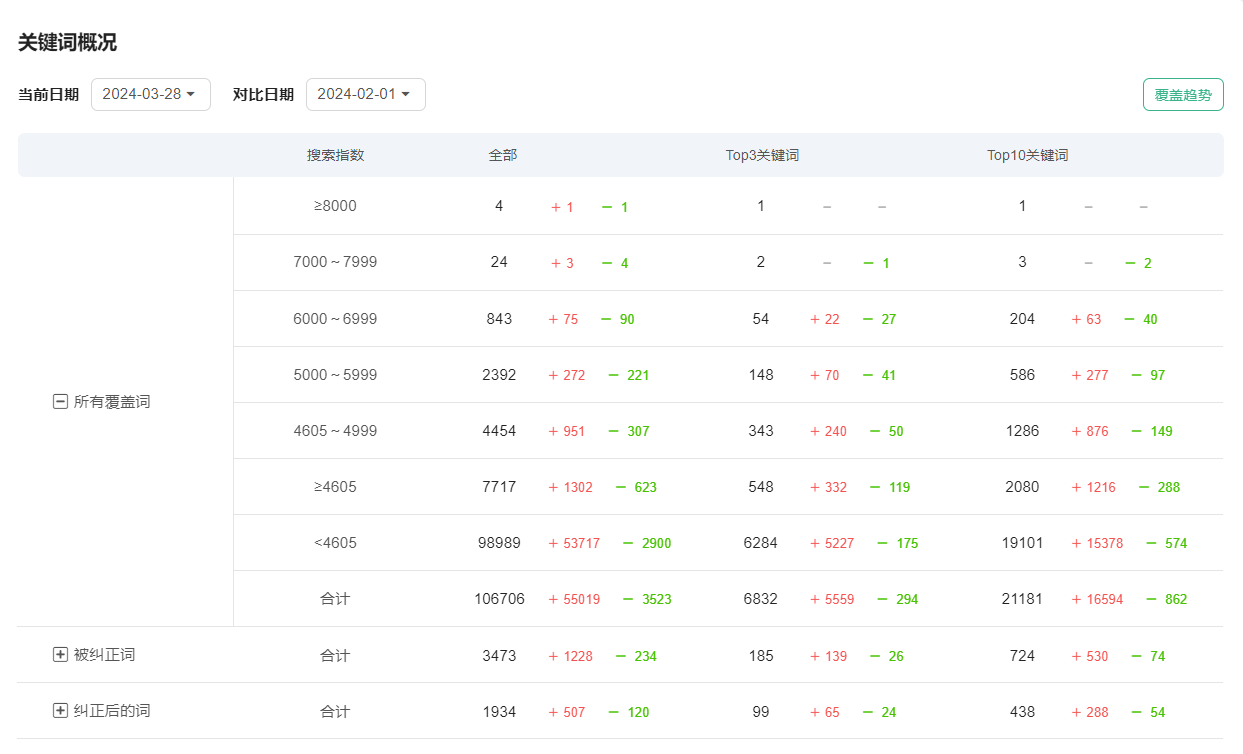Open the 对比日期 dropdown showing 2024-02-01
The height and width of the screenshot is (754, 1243).
click(365, 94)
